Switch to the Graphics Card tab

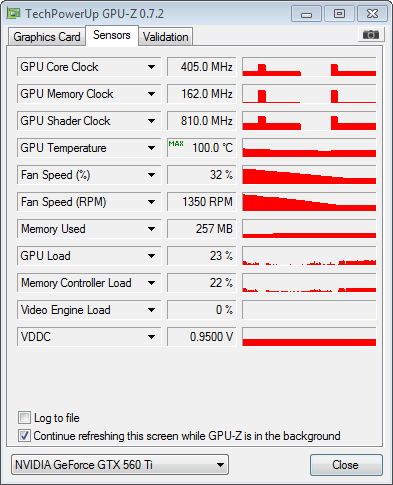click(47, 37)
